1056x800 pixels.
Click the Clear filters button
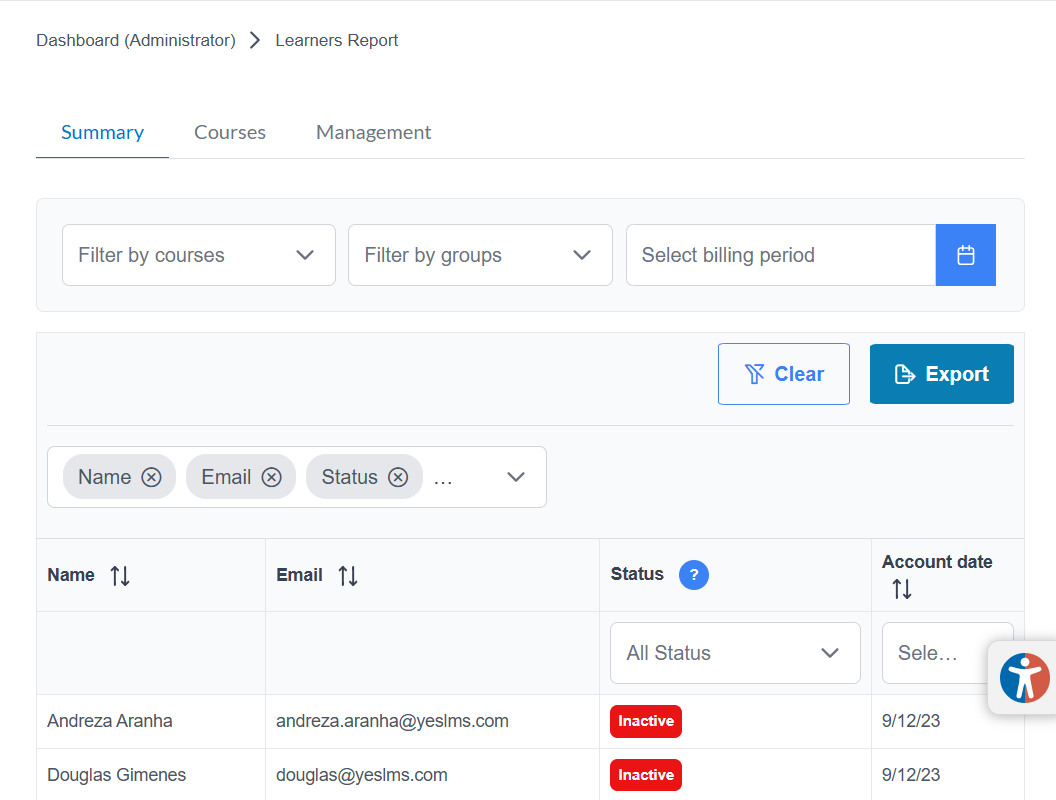pos(783,374)
